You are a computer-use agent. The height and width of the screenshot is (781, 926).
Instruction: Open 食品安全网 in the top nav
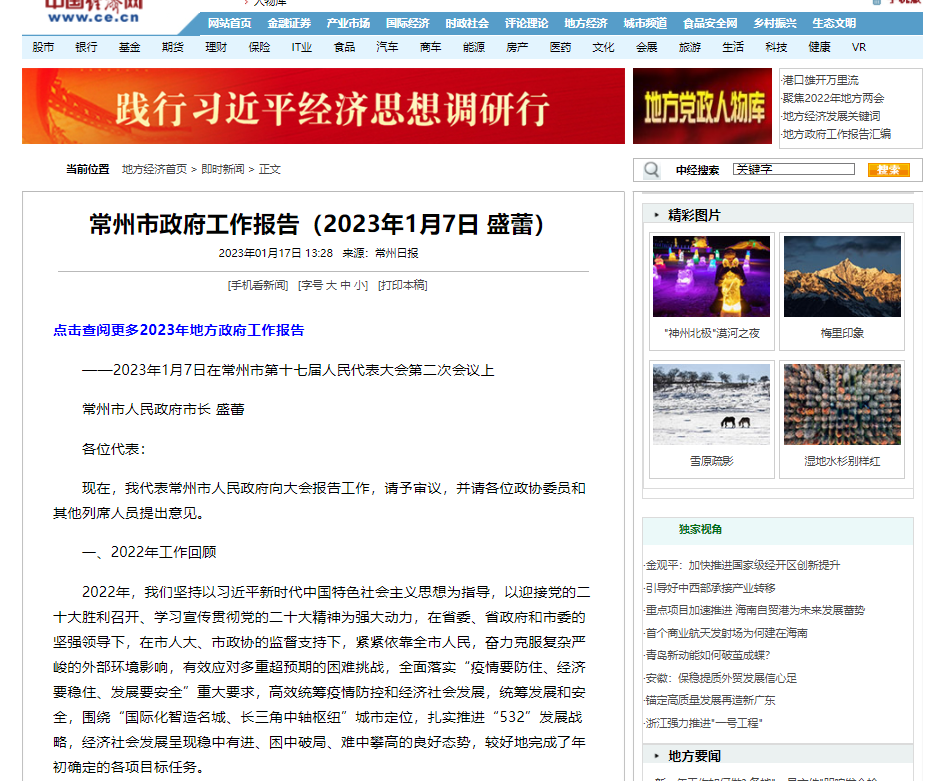[x=710, y=23]
